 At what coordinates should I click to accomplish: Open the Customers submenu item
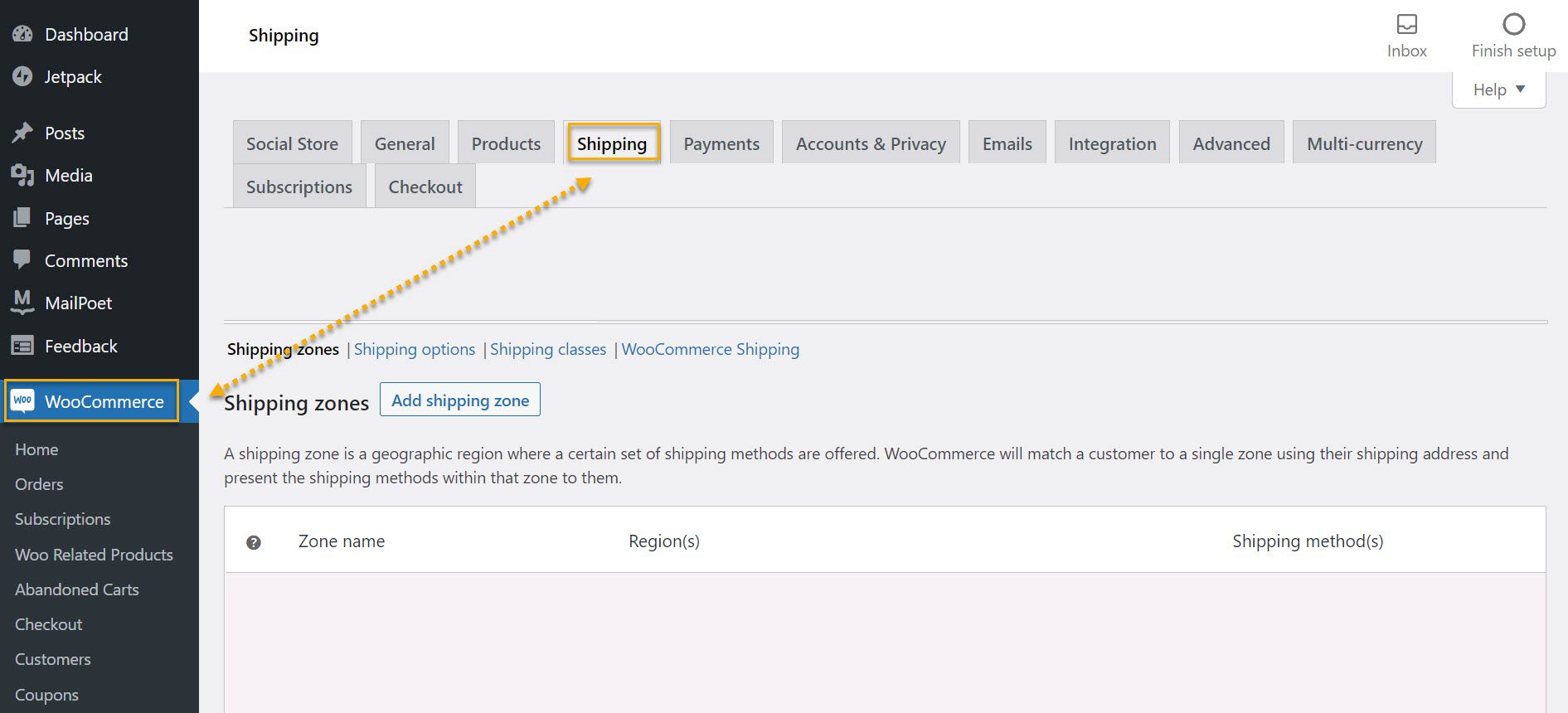click(53, 659)
